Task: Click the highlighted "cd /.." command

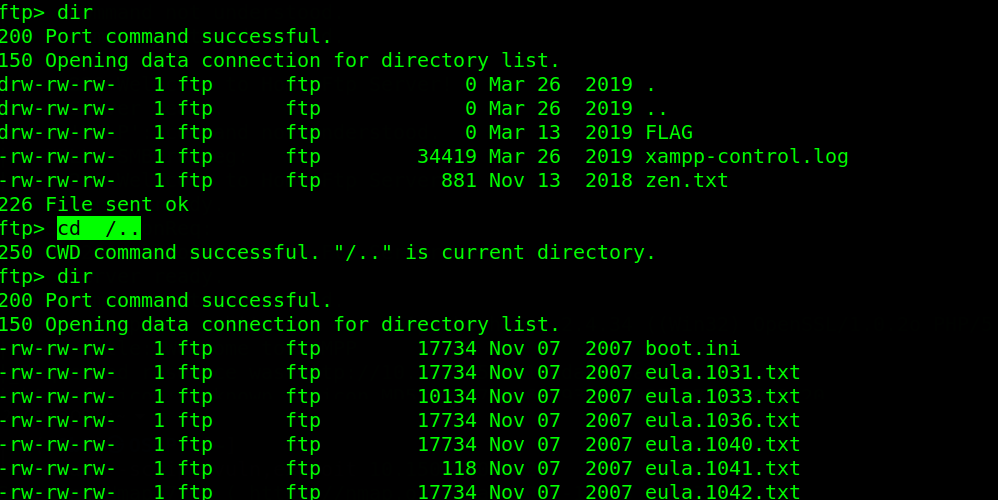Action: pyautogui.click(x=99, y=228)
